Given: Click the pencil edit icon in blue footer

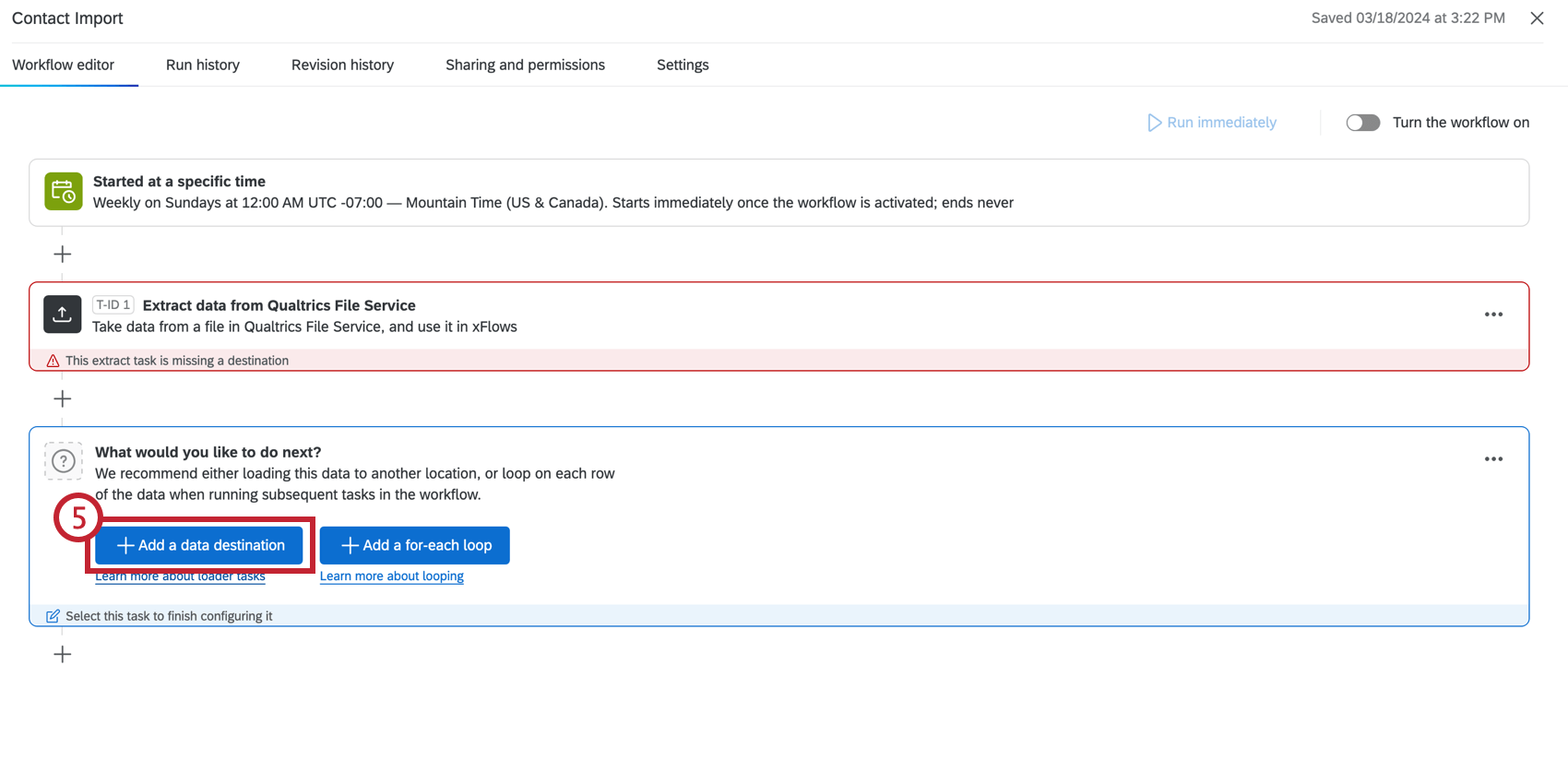Looking at the screenshot, I should click(x=53, y=616).
